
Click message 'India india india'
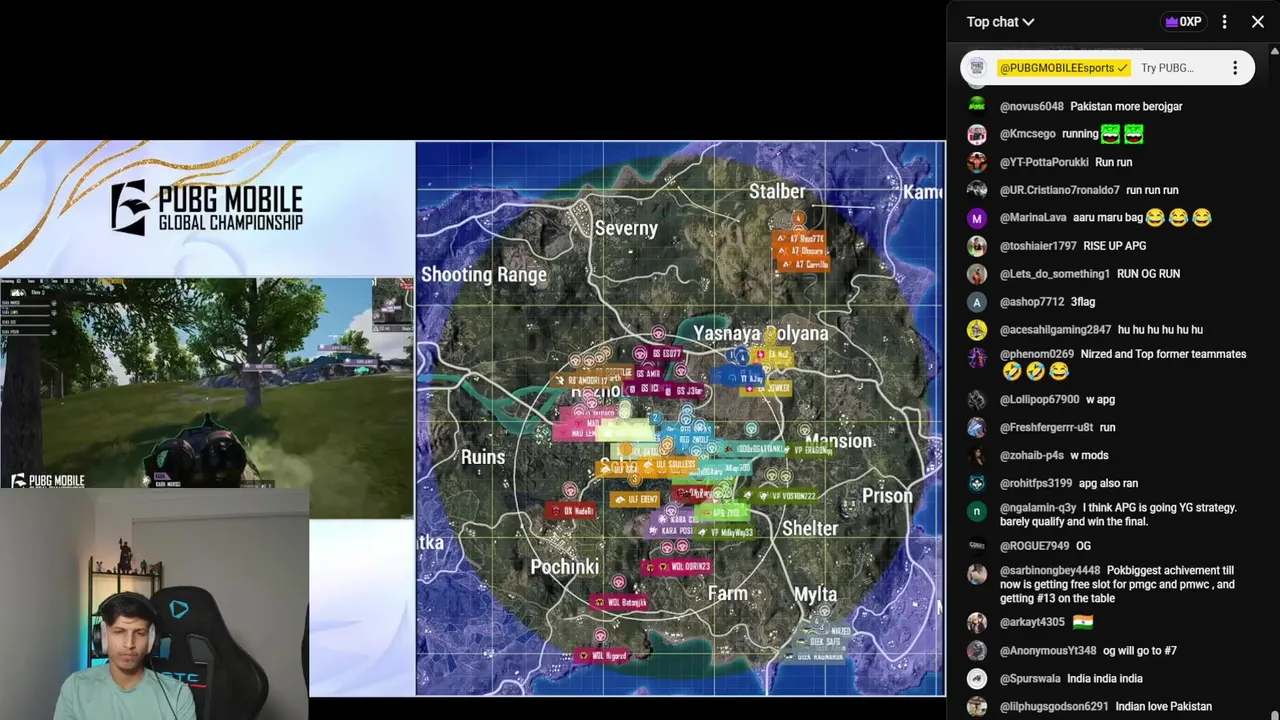point(1104,679)
